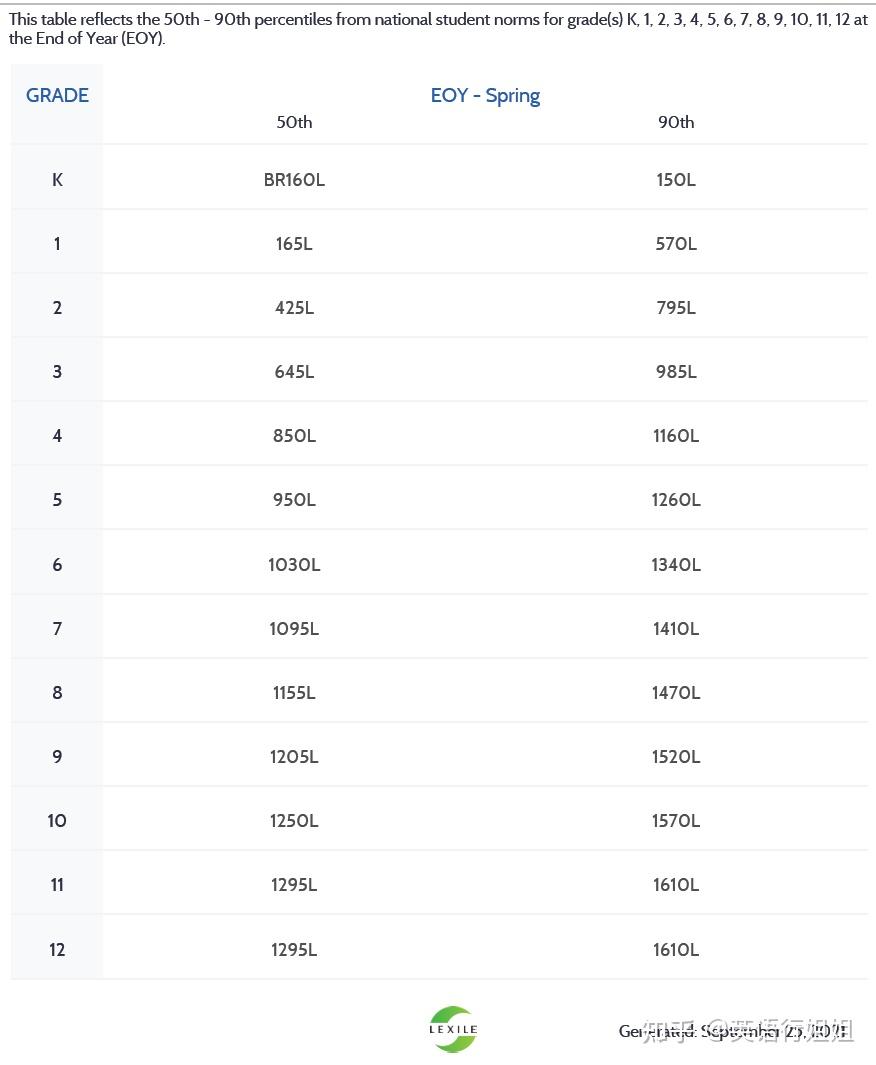
Task: Click the green Lexile logo
Action: (x=453, y=1029)
